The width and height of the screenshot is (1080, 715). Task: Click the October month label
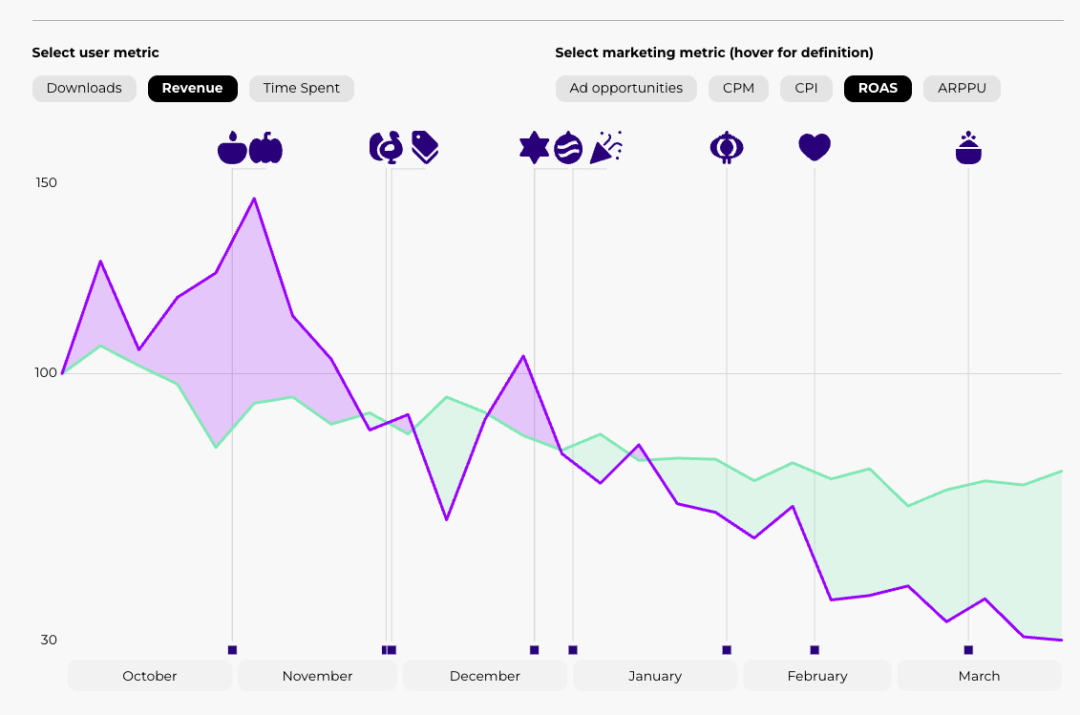click(149, 676)
